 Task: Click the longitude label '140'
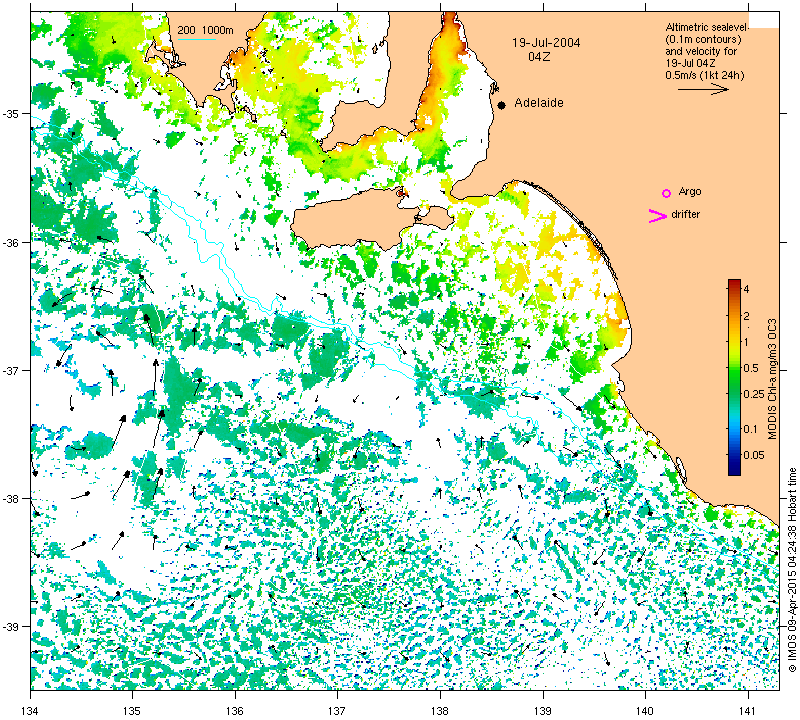click(x=645, y=710)
